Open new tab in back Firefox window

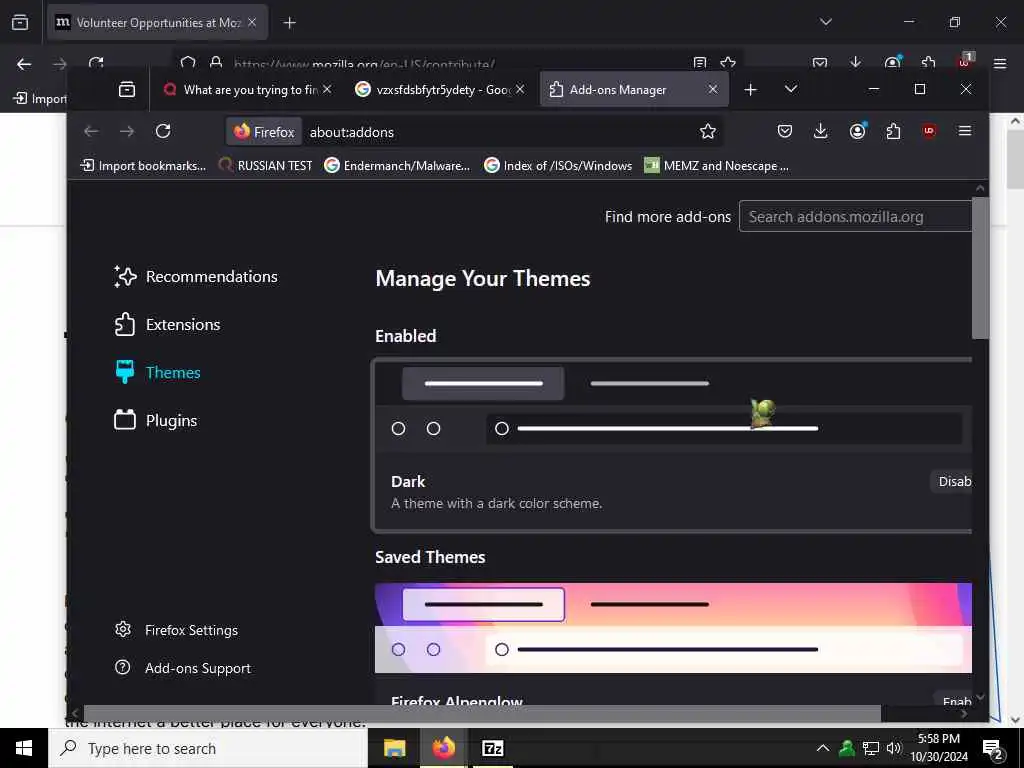289,23
